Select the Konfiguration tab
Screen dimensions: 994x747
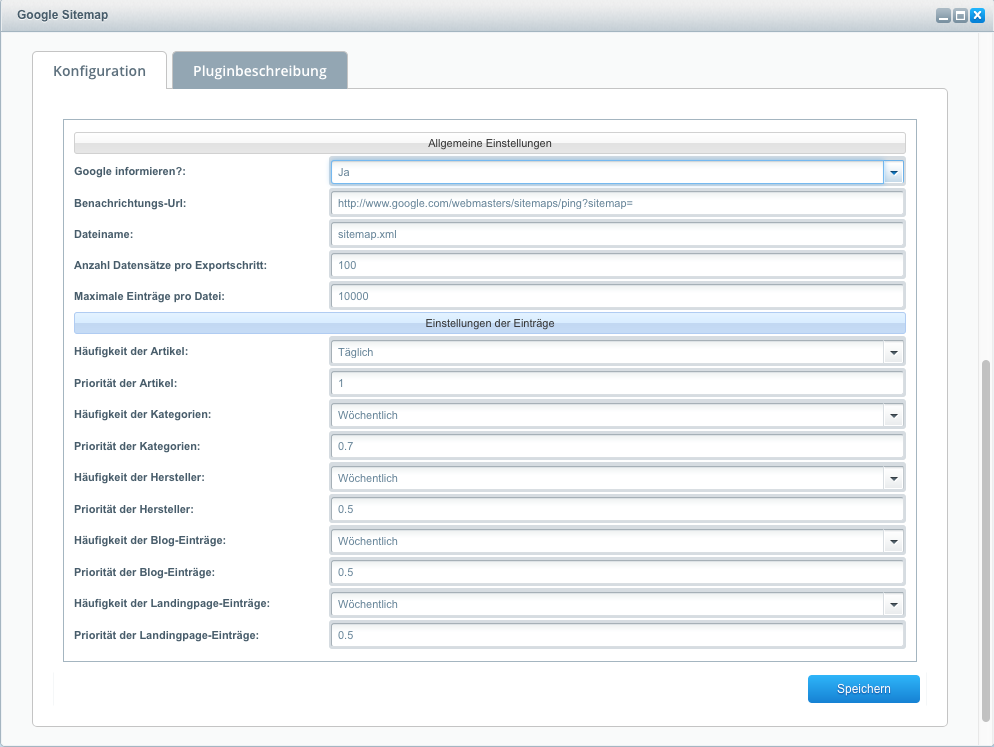pos(99,71)
